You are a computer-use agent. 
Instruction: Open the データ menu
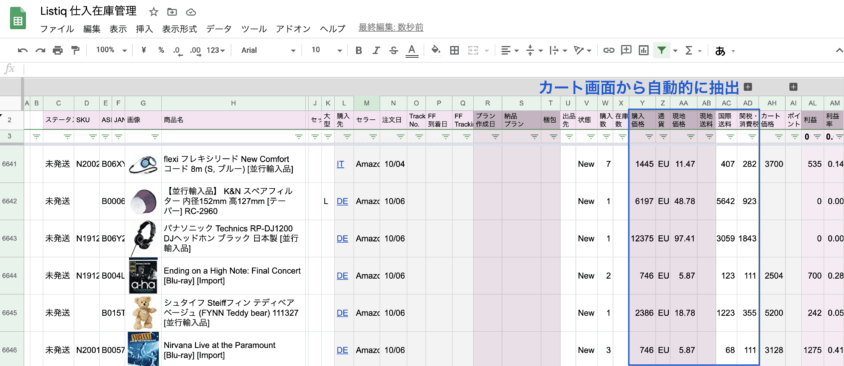pos(219,29)
